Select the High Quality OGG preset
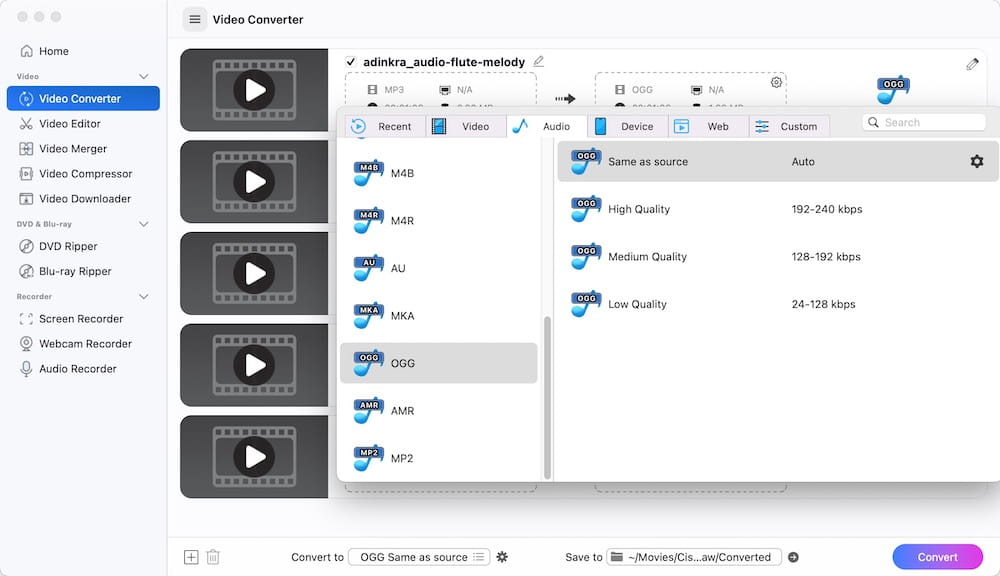This screenshot has height=576, width=1000. [777, 209]
